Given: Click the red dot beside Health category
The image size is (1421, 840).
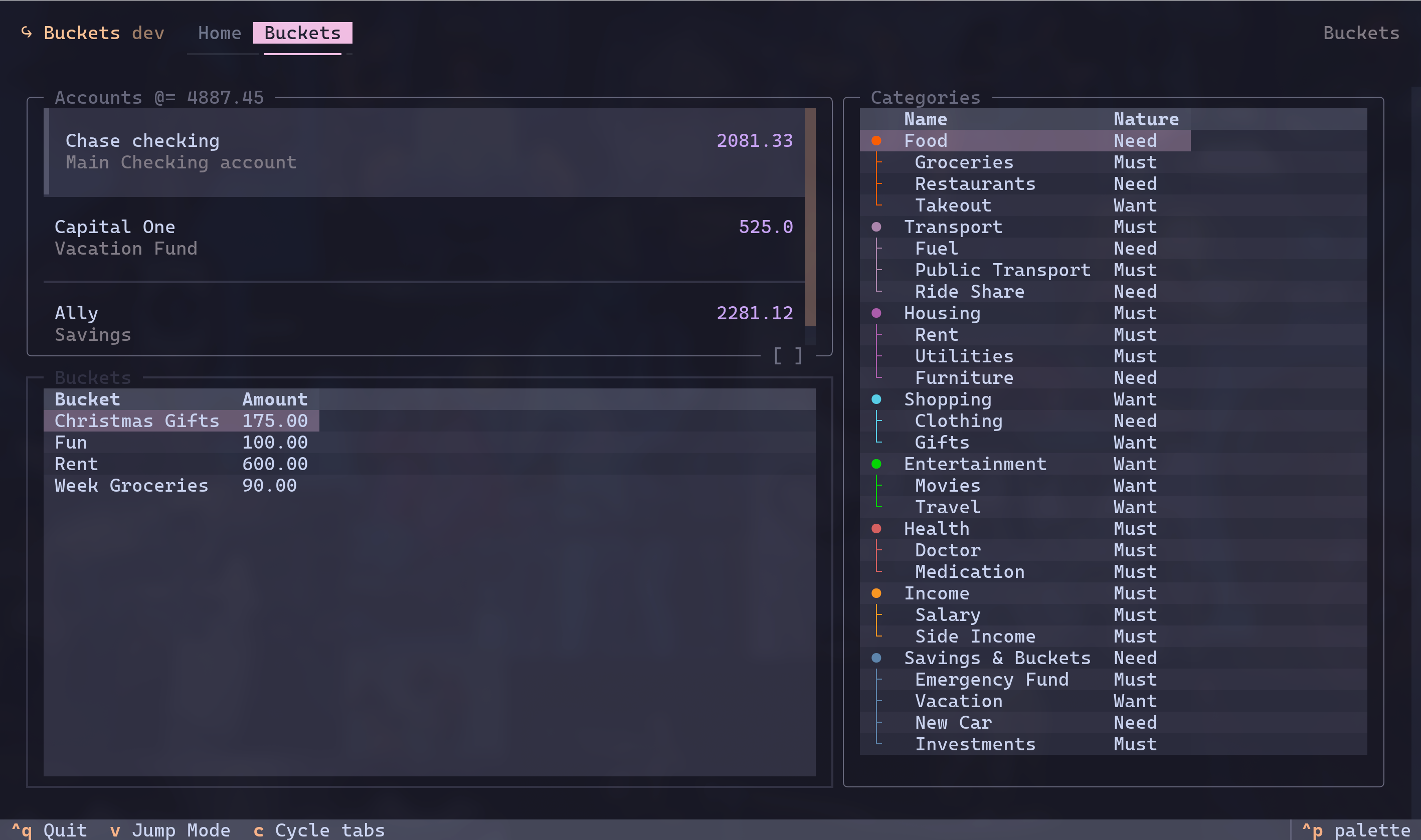Looking at the screenshot, I should [x=876, y=529].
